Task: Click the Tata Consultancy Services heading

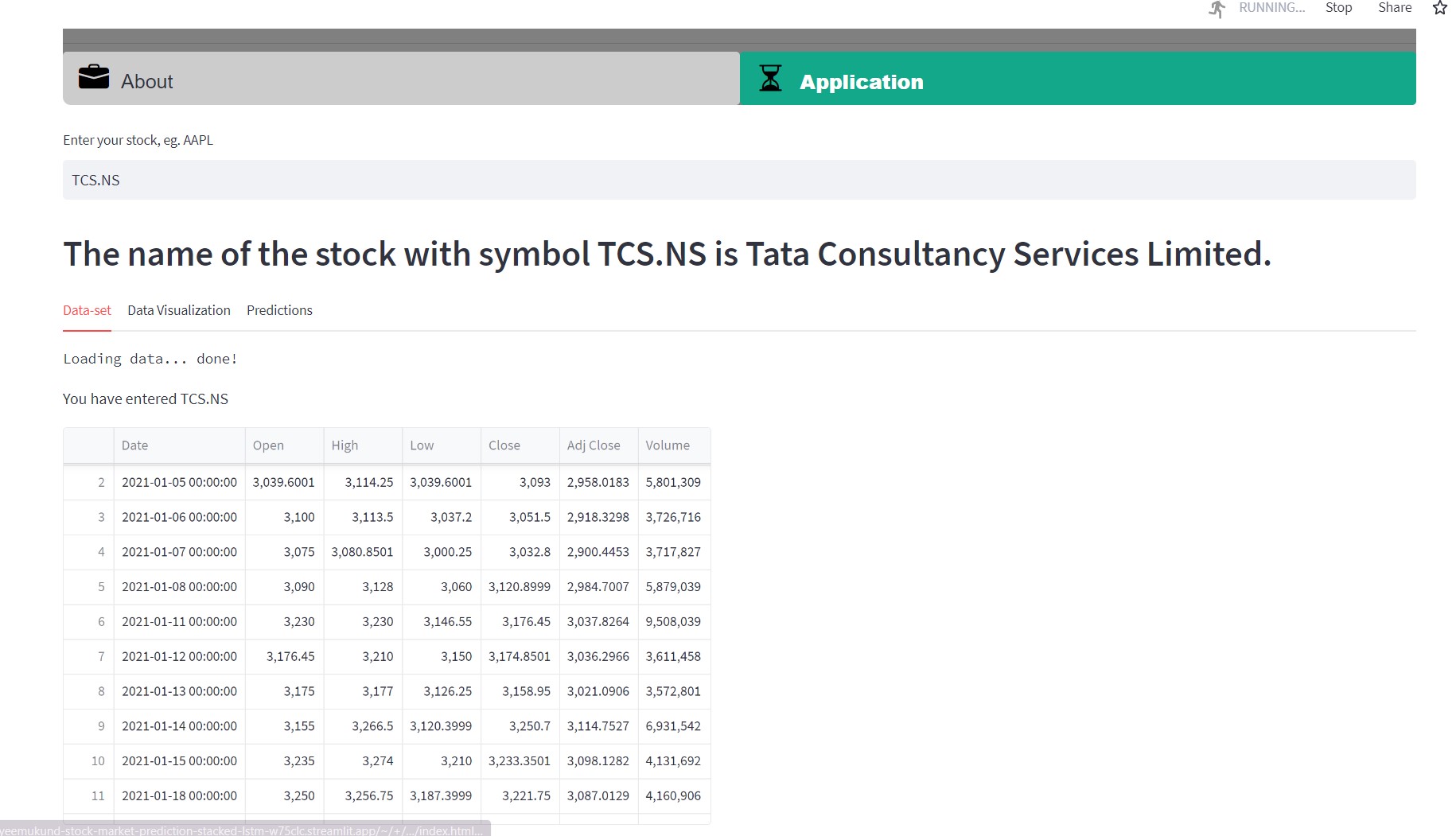Action: (667, 255)
